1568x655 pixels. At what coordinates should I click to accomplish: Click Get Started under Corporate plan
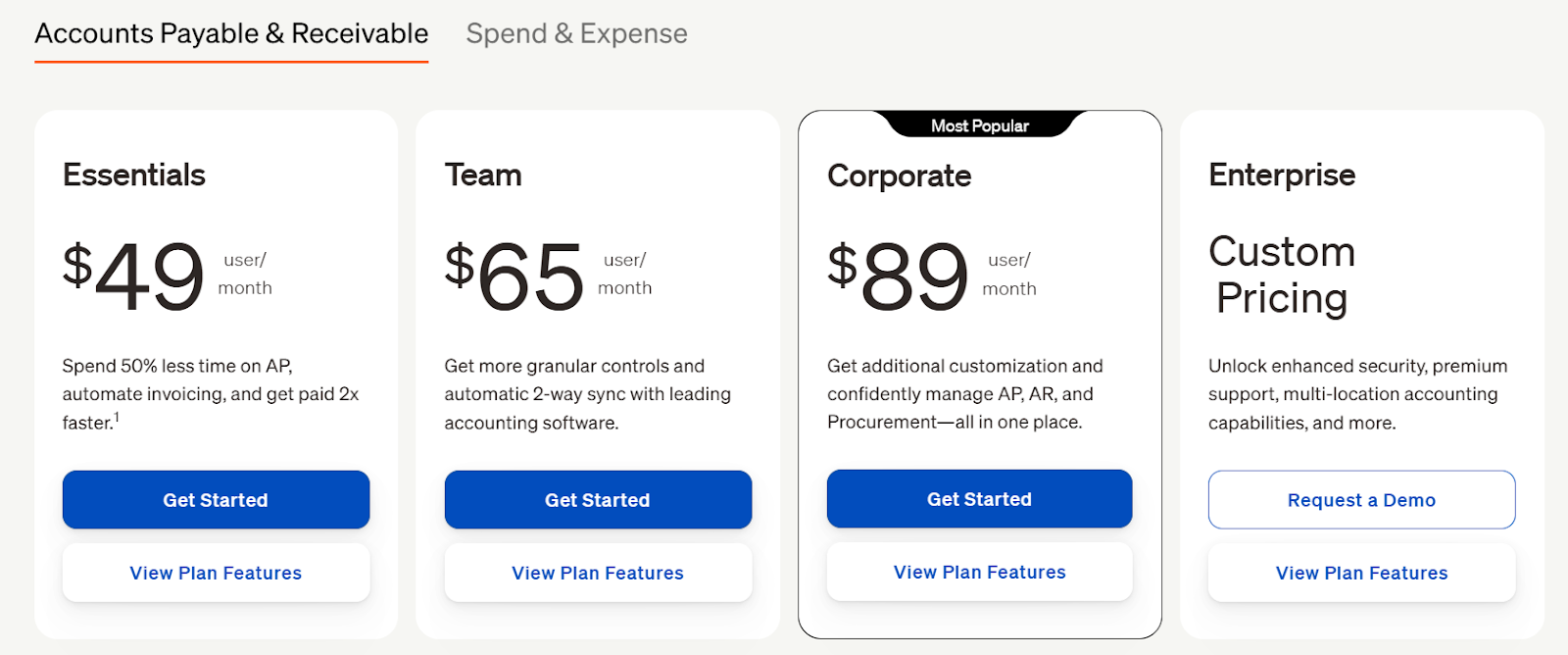pos(979,499)
